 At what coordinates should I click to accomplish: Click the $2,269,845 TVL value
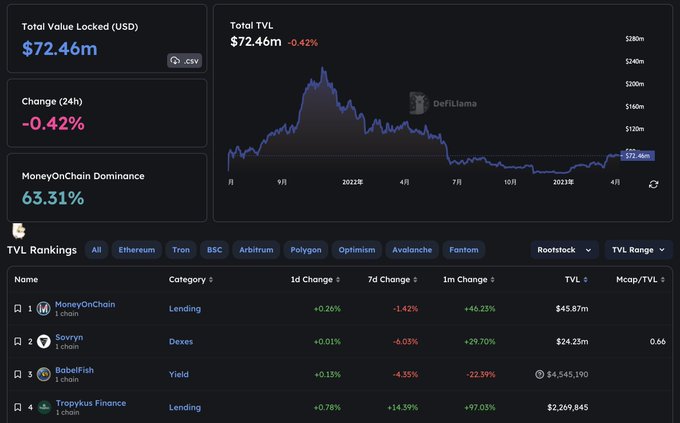(568, 407)
